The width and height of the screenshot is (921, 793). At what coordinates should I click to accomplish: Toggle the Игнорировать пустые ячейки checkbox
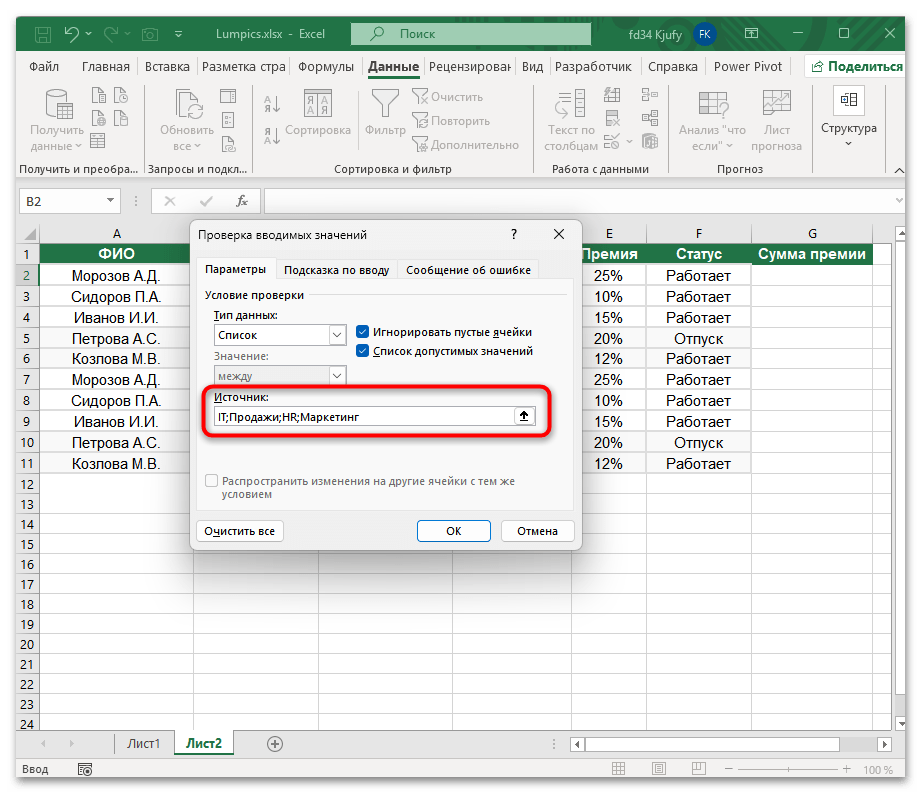point(363,332)
